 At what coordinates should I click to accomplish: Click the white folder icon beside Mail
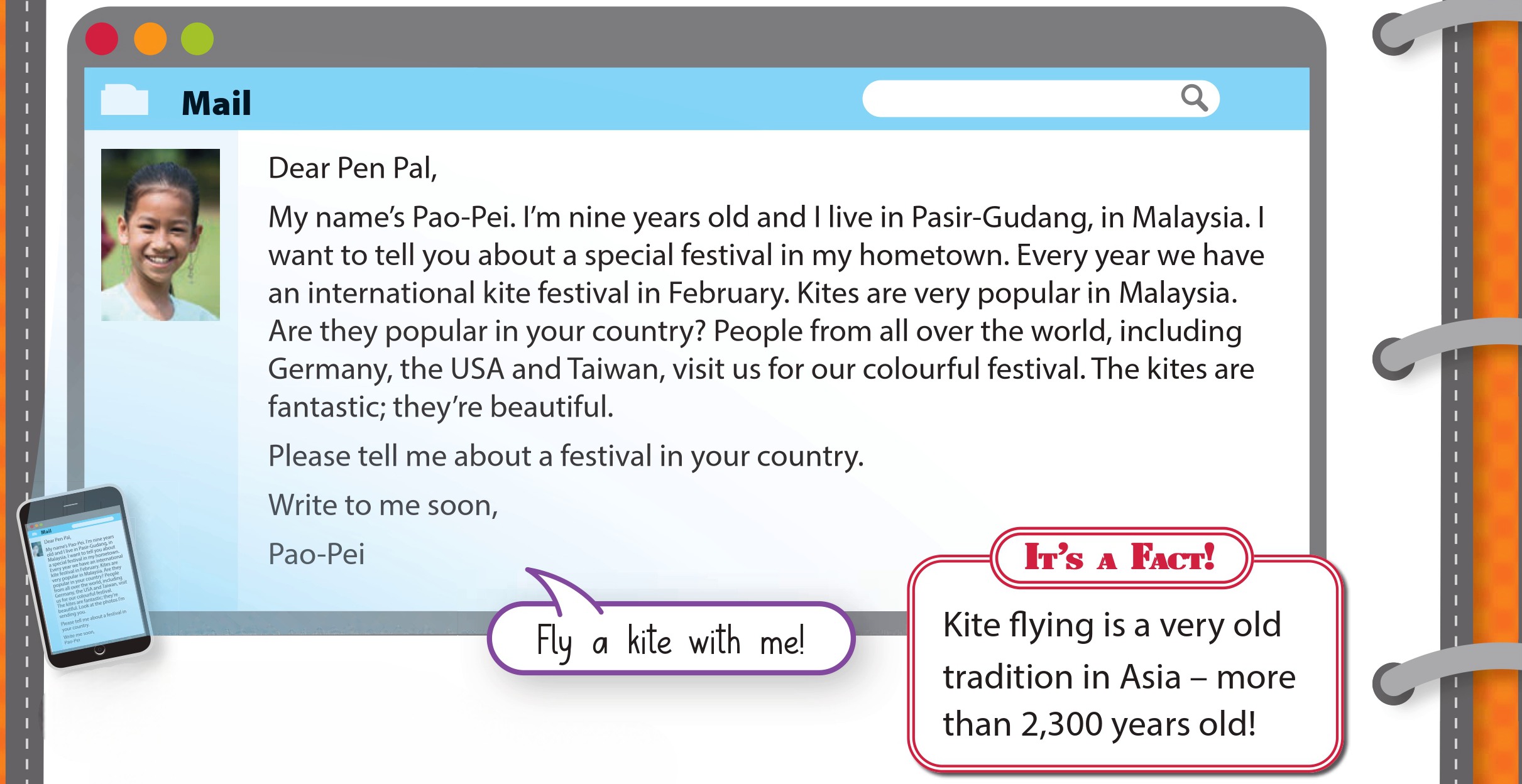tap(124, 99)
